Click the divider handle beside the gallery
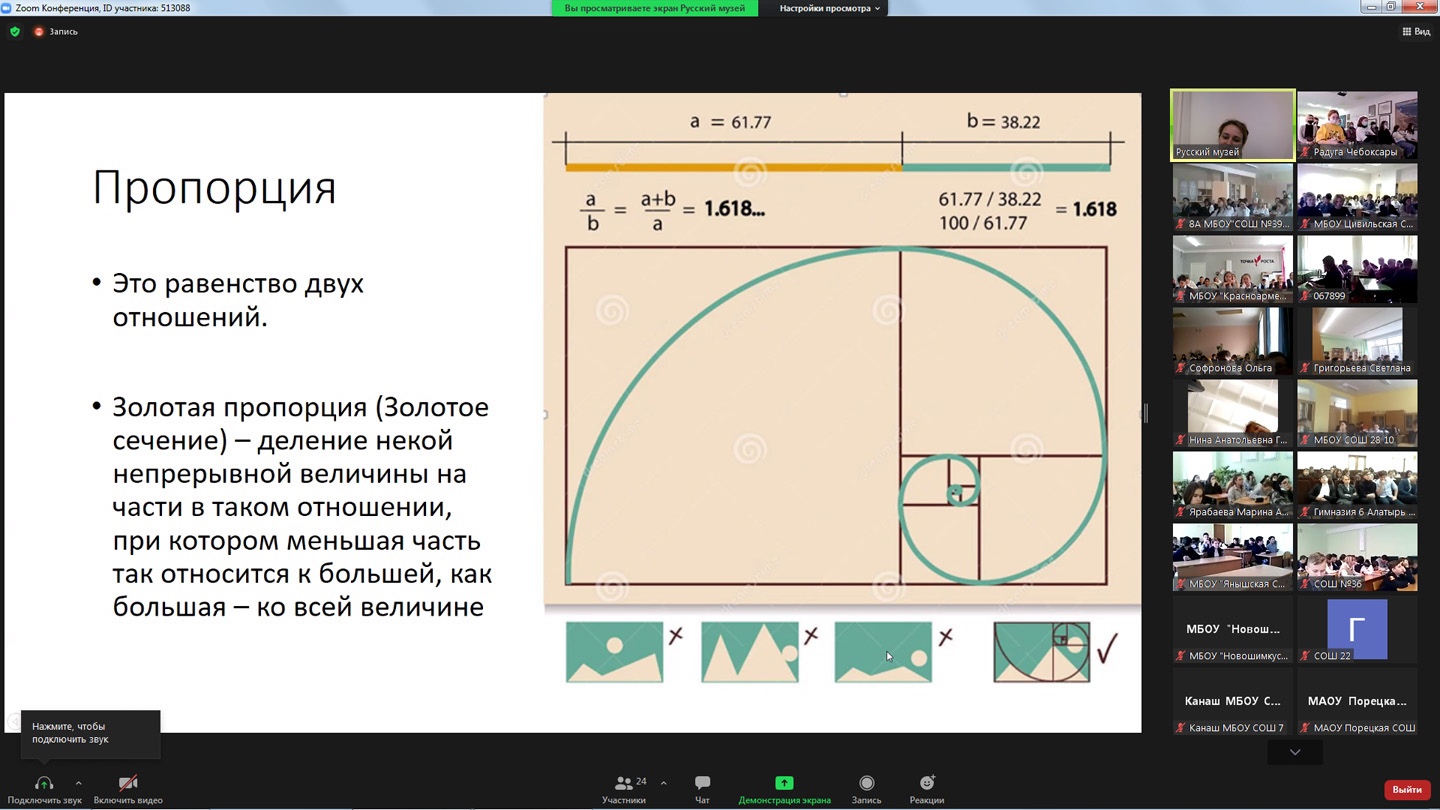 pos(1146,413)
